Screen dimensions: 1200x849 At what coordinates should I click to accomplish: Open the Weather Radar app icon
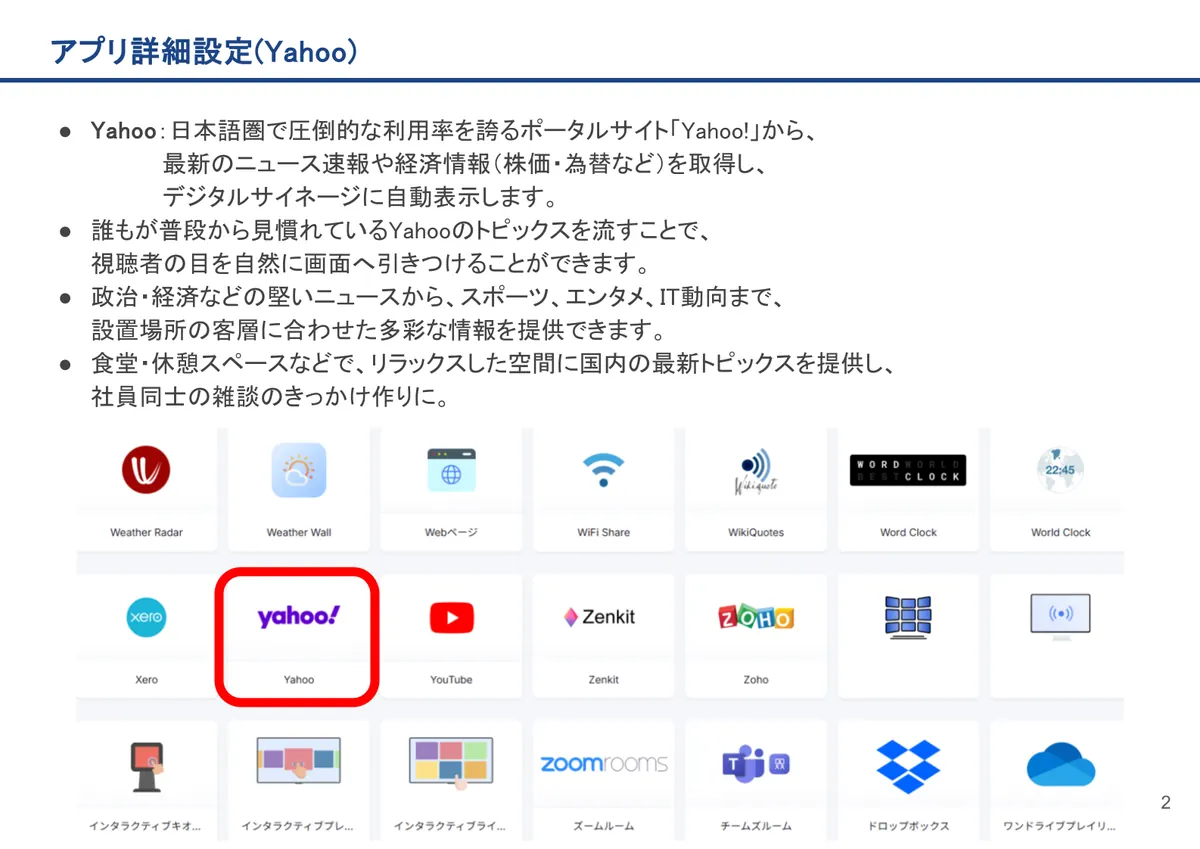tap(146, 470)
